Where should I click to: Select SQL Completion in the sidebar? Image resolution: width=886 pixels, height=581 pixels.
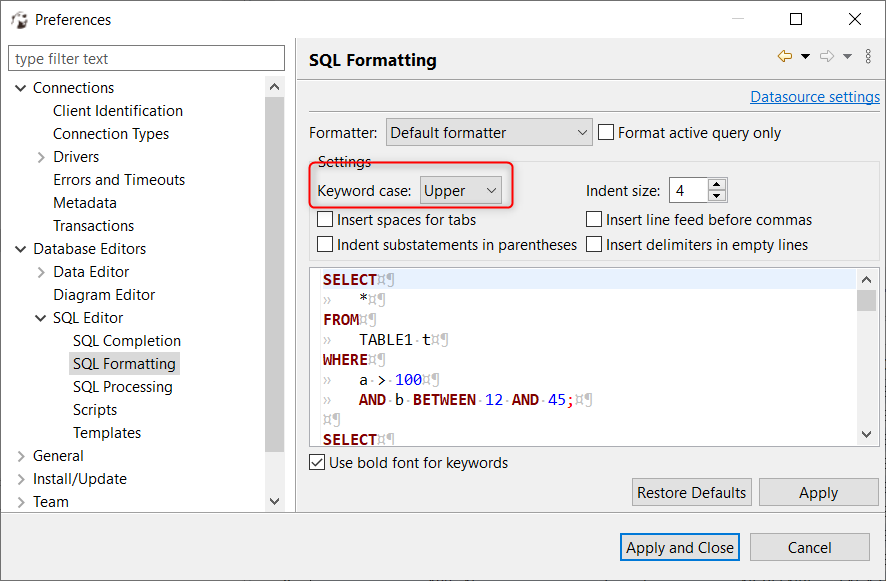[x=126, y=340]
